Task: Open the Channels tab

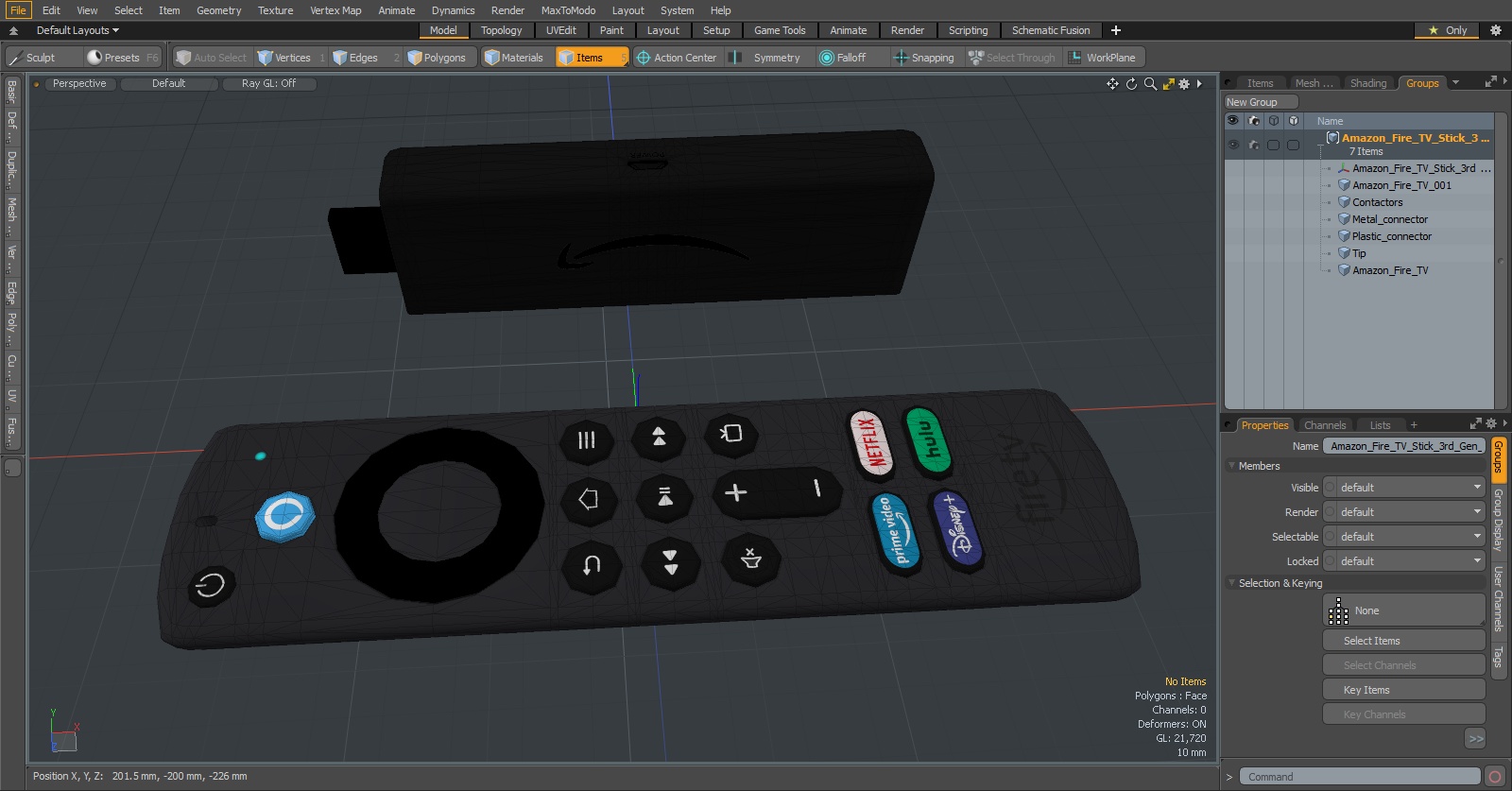Action: click(1325, 425)
